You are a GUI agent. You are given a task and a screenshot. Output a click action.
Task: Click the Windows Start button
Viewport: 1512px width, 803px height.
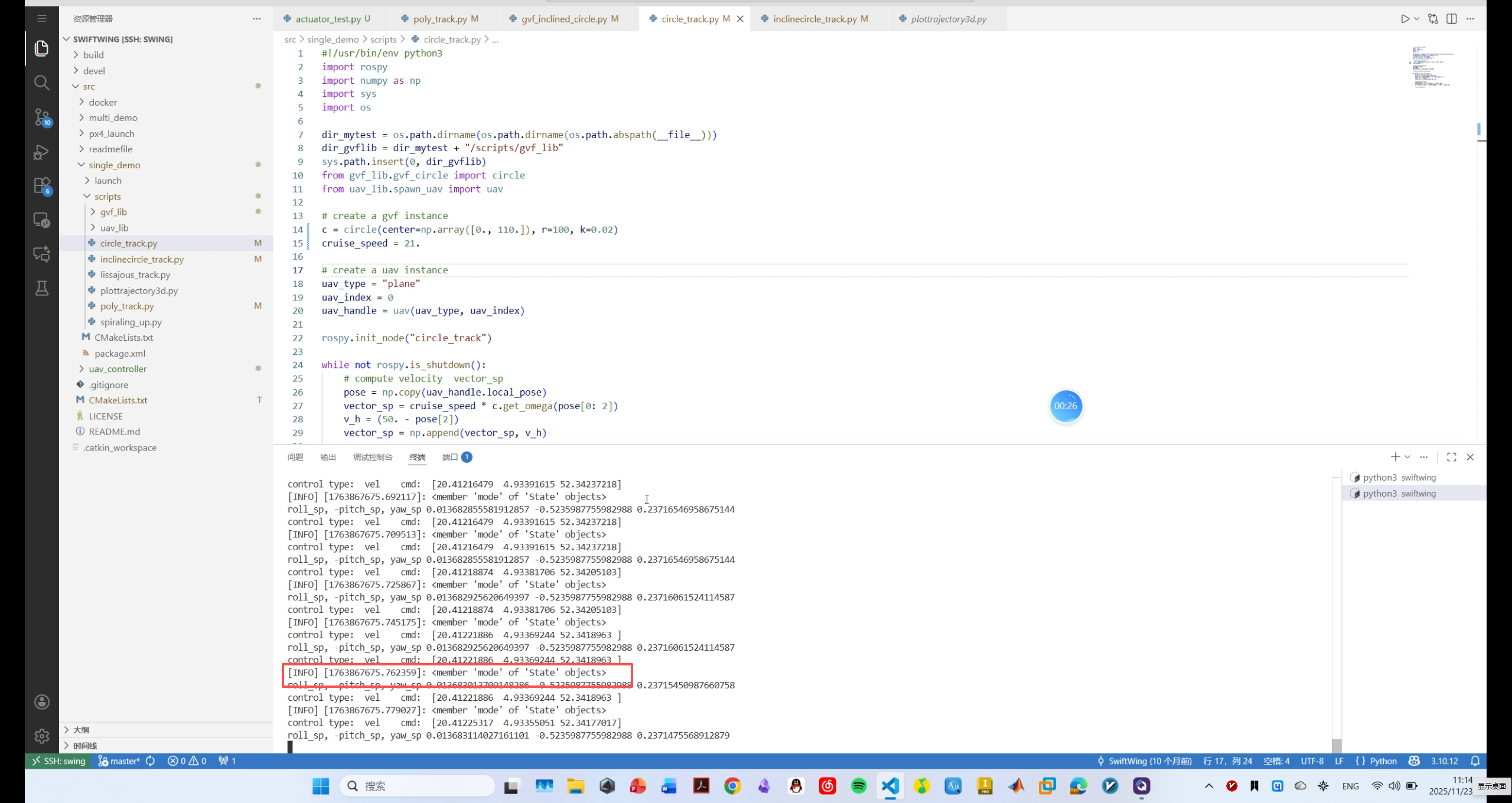[321, 786]
